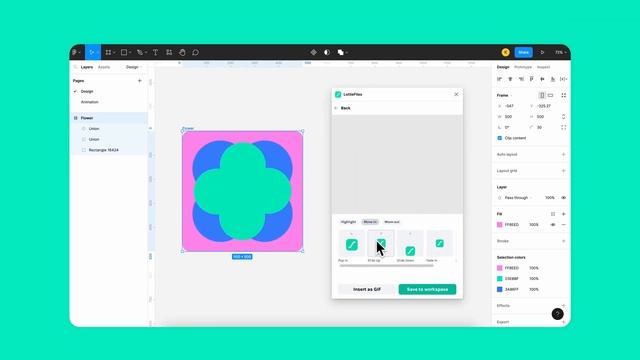This screenshot has height=360, width=640.
Task: Select landscape frame orientation
Action: [551, 95]
